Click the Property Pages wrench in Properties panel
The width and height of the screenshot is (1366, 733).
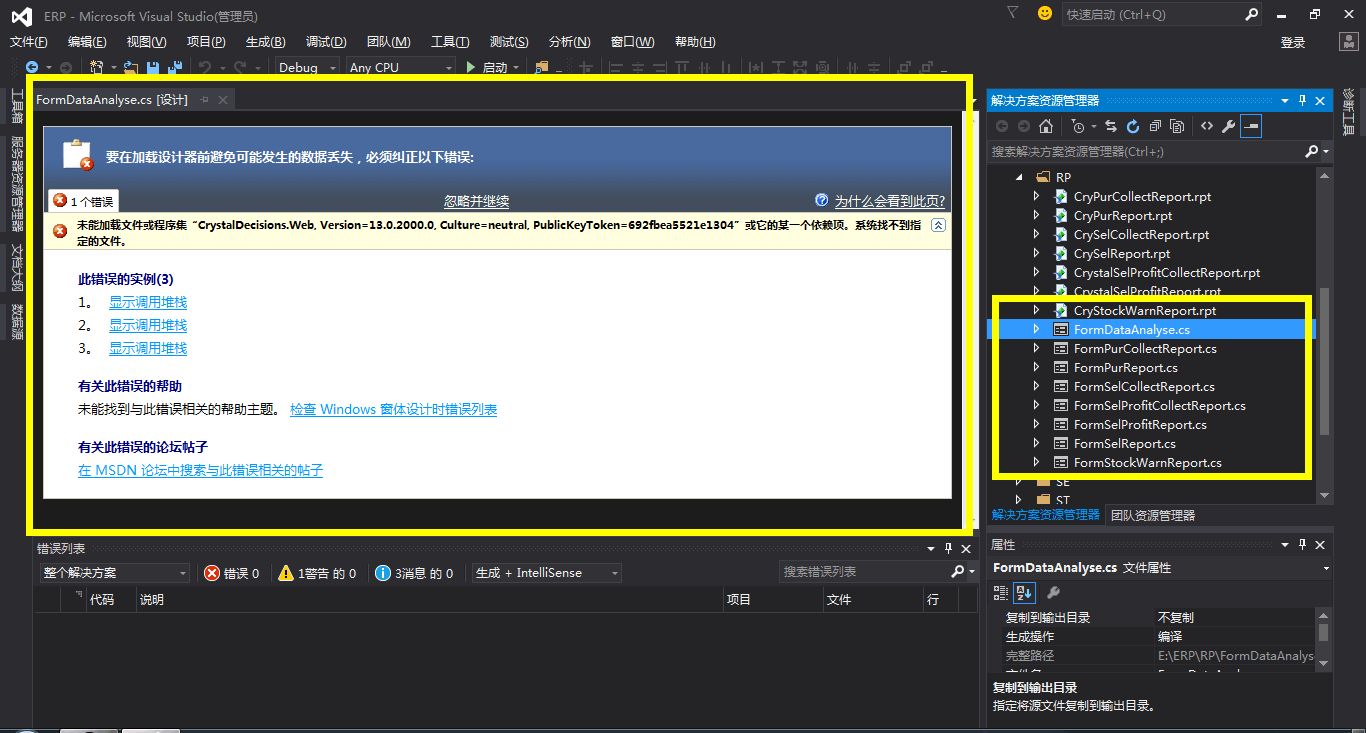[1053, 592]
